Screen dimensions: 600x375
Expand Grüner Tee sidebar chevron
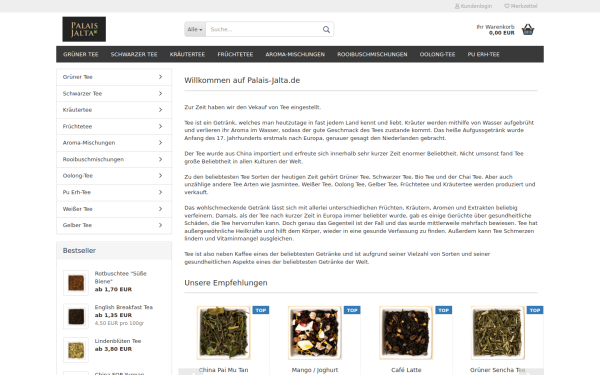[160, 77]
